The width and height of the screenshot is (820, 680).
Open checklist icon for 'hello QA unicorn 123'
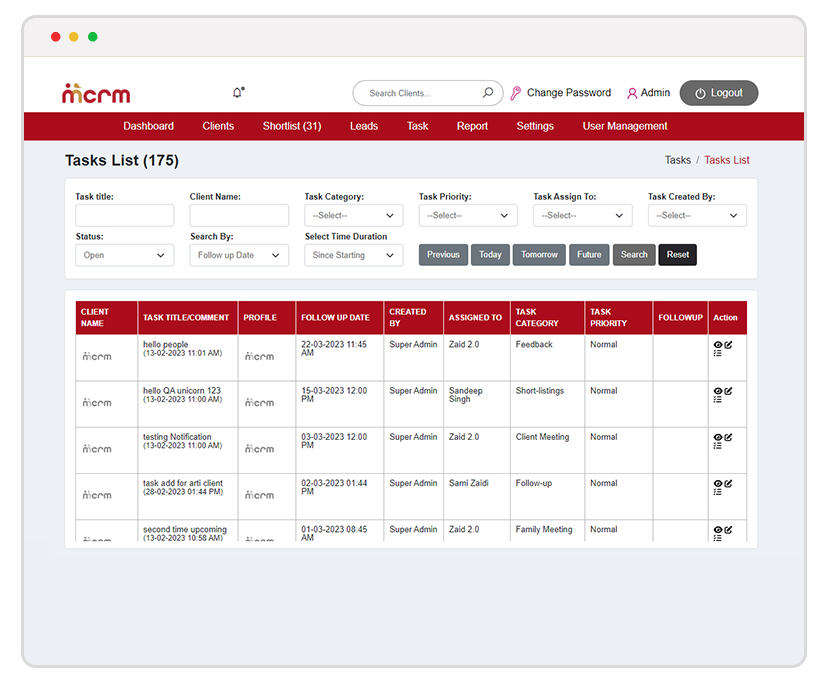717,400
